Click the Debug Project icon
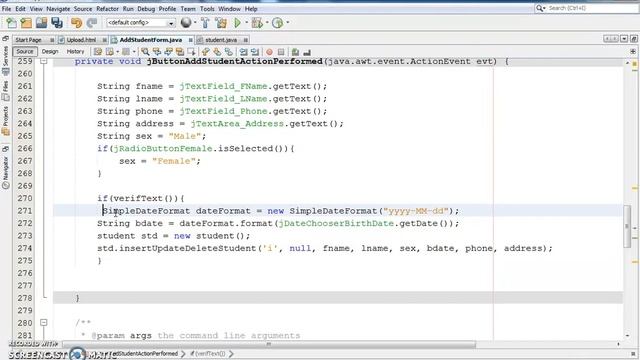 pyautogui.click(x=257, y=23)
